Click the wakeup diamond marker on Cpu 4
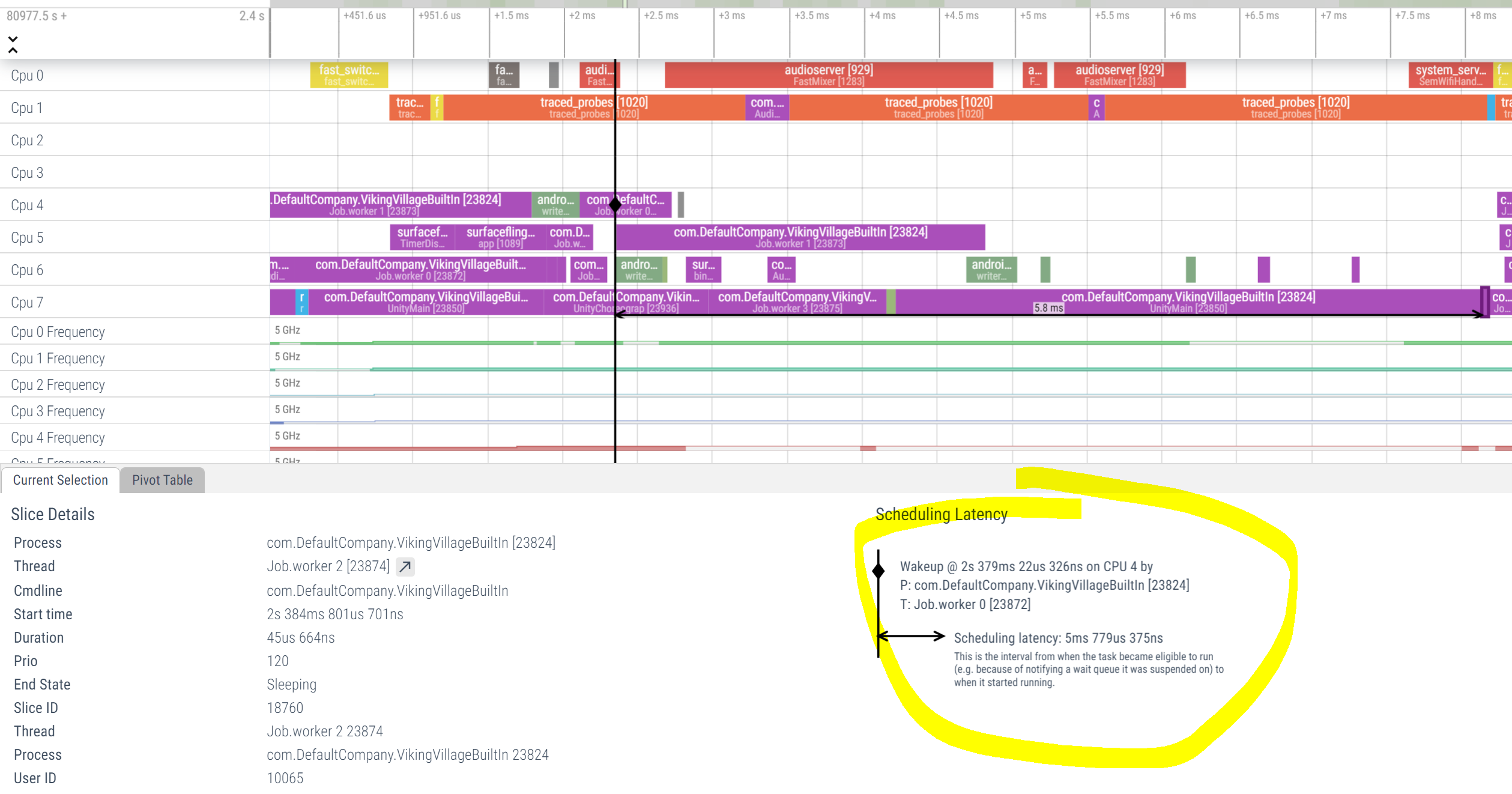The image size is (1512, 794). click(615, 205)
